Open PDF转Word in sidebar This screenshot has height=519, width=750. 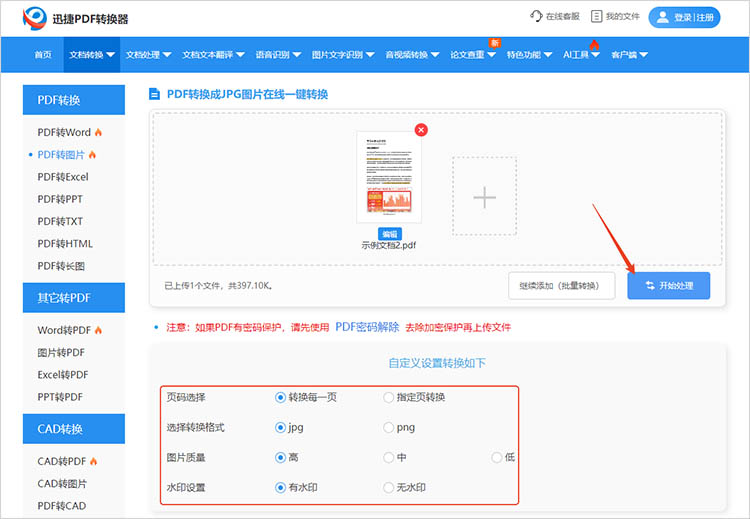(x=64, y=132)
